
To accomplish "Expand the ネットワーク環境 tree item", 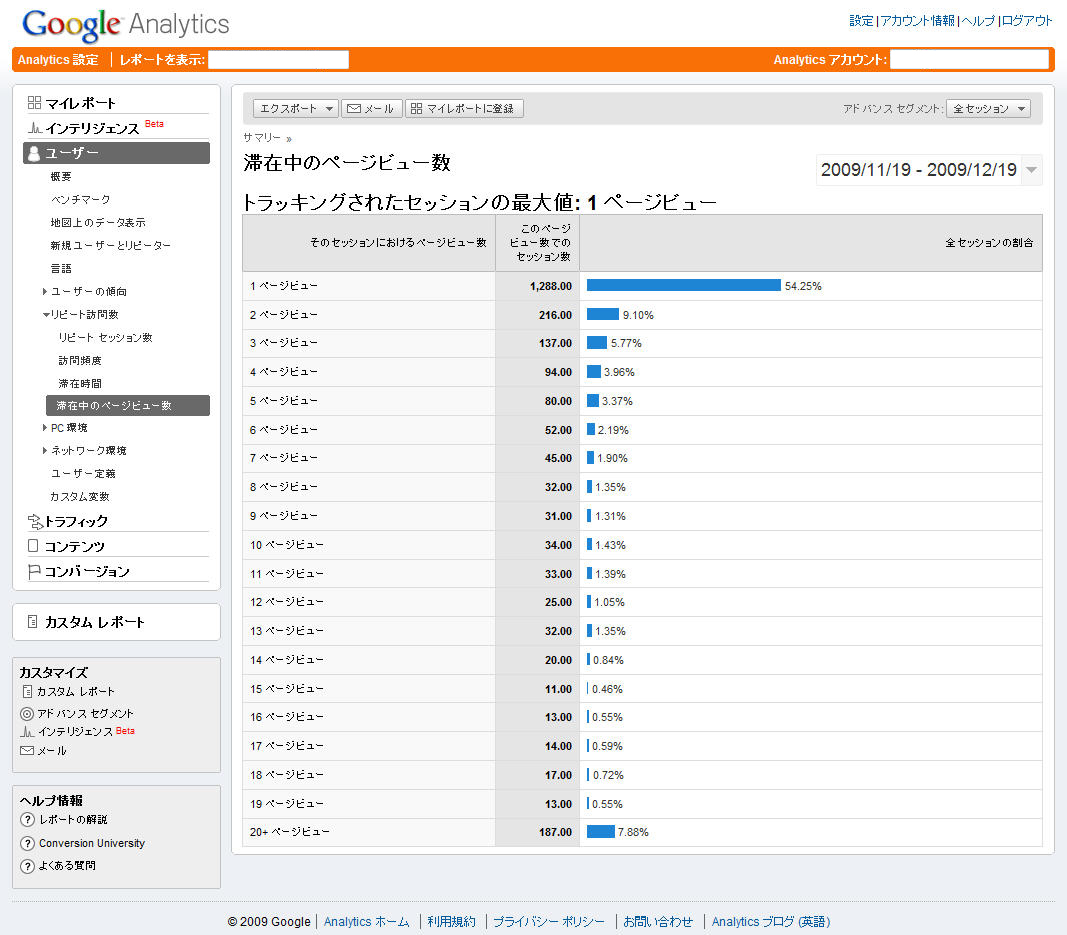I will click(45, 450).
